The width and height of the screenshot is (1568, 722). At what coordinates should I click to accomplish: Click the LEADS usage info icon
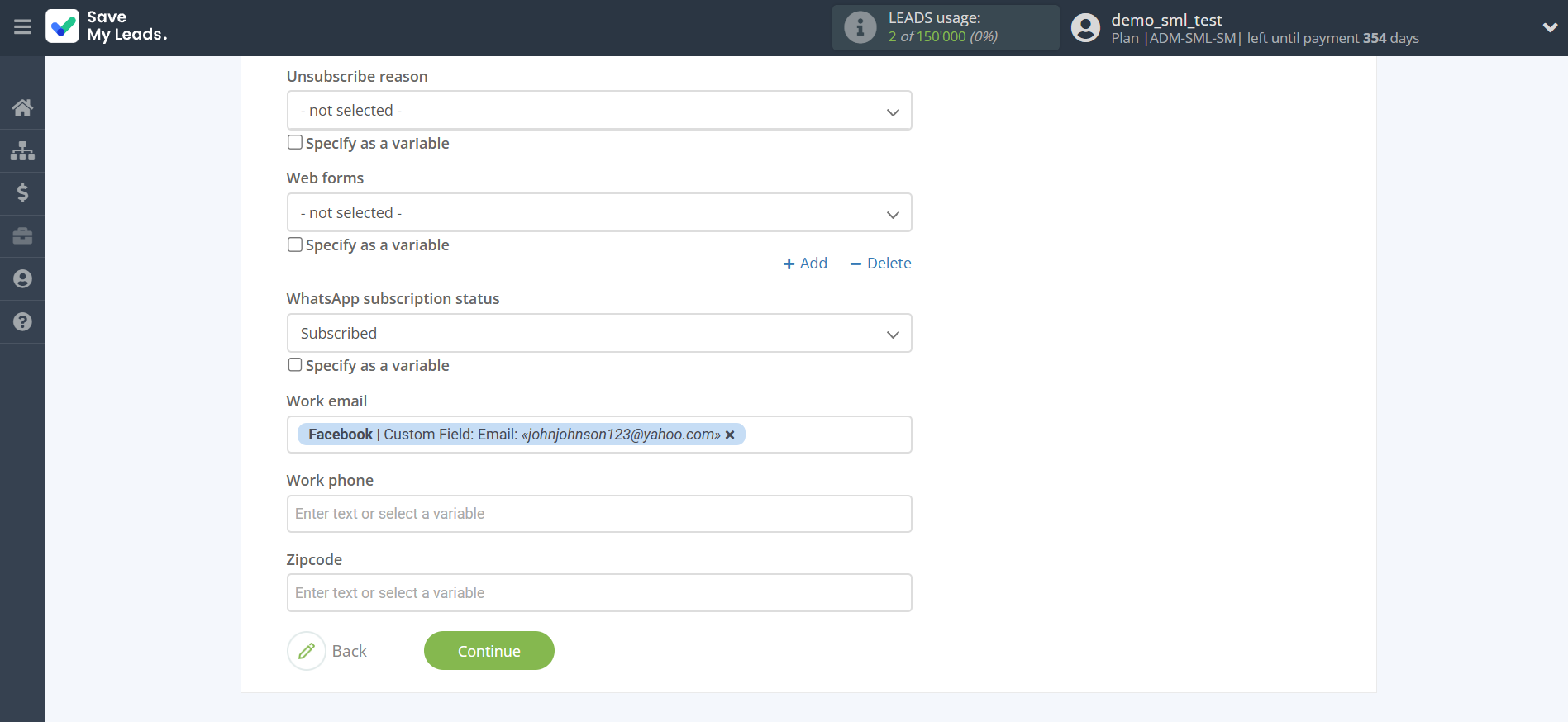[x=860, y=27]
